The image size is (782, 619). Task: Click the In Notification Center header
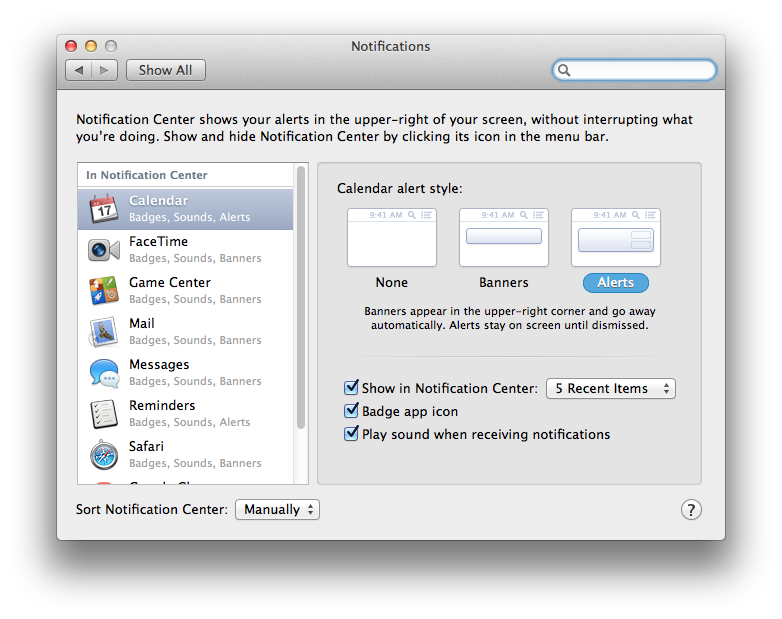coord(147,175)
